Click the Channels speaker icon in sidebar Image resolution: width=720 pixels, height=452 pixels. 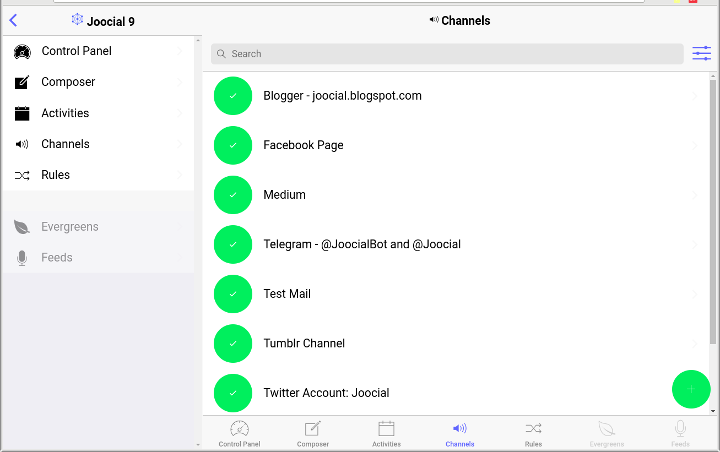[x=22, y=144]
